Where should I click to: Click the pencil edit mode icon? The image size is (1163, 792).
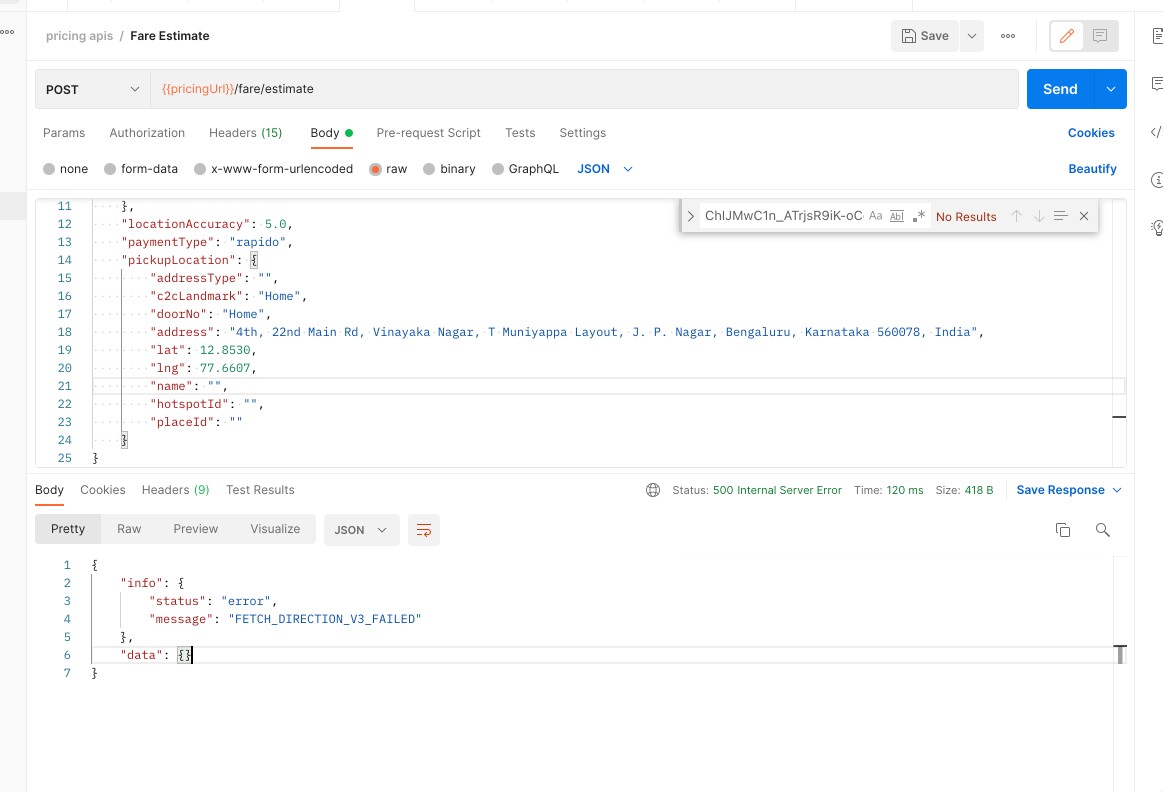pos(1067,36)
